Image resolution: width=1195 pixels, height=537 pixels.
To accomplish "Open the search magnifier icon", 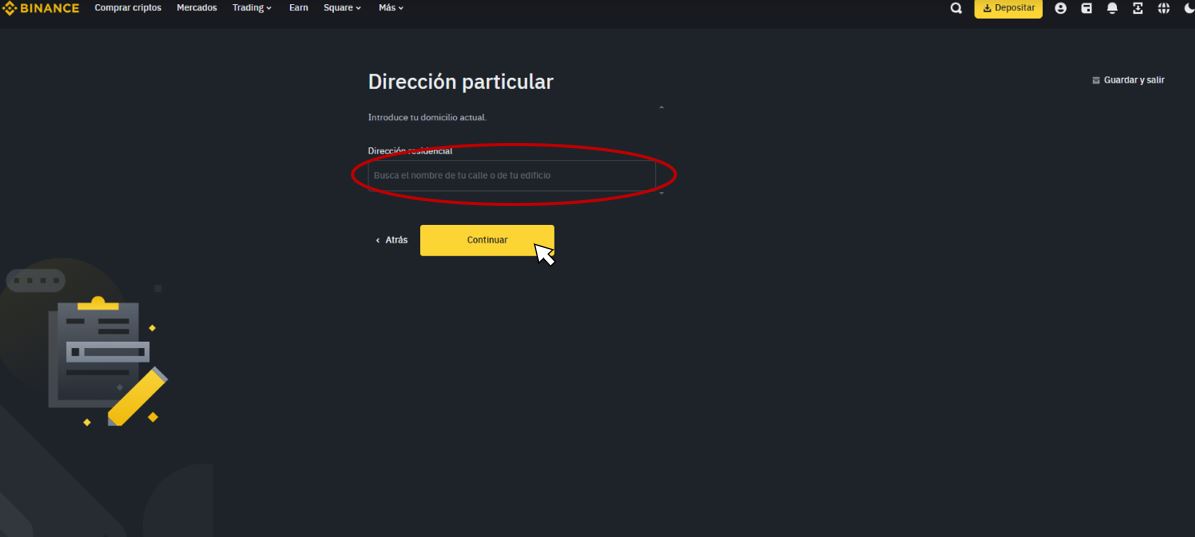I will pyautogui.click(x=956, y=8).
